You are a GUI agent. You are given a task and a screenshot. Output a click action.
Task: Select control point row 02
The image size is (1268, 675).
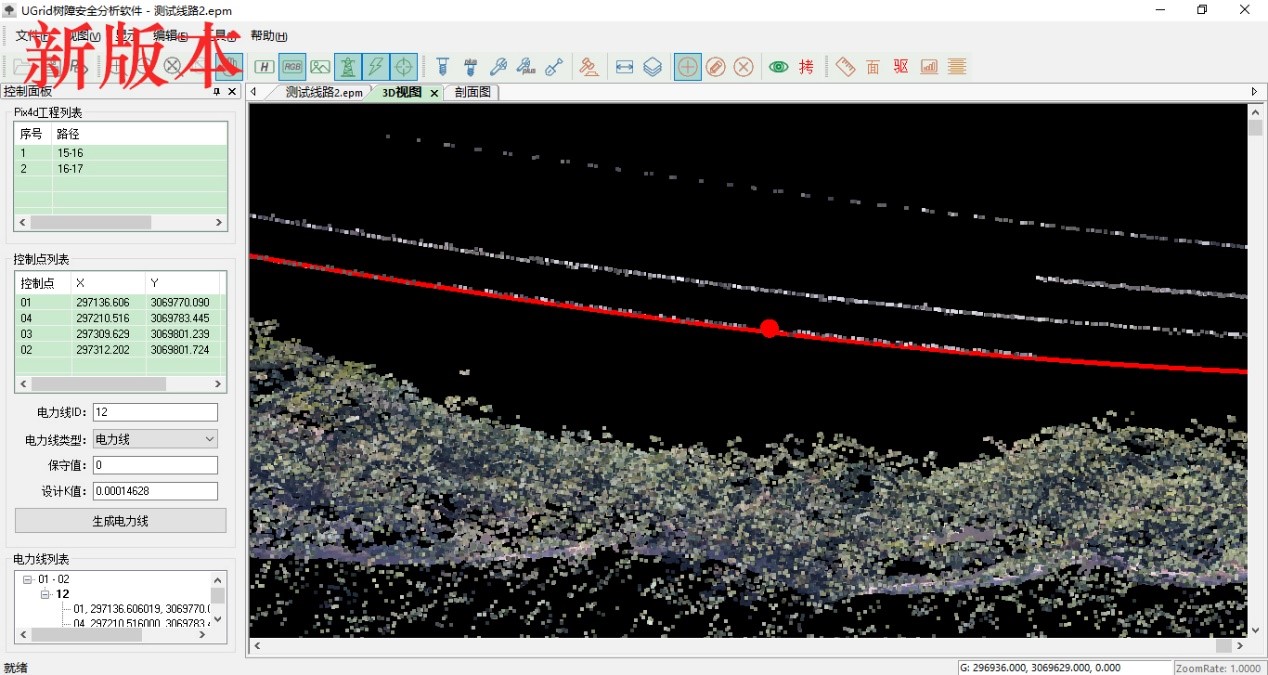(x=121, y=350)
